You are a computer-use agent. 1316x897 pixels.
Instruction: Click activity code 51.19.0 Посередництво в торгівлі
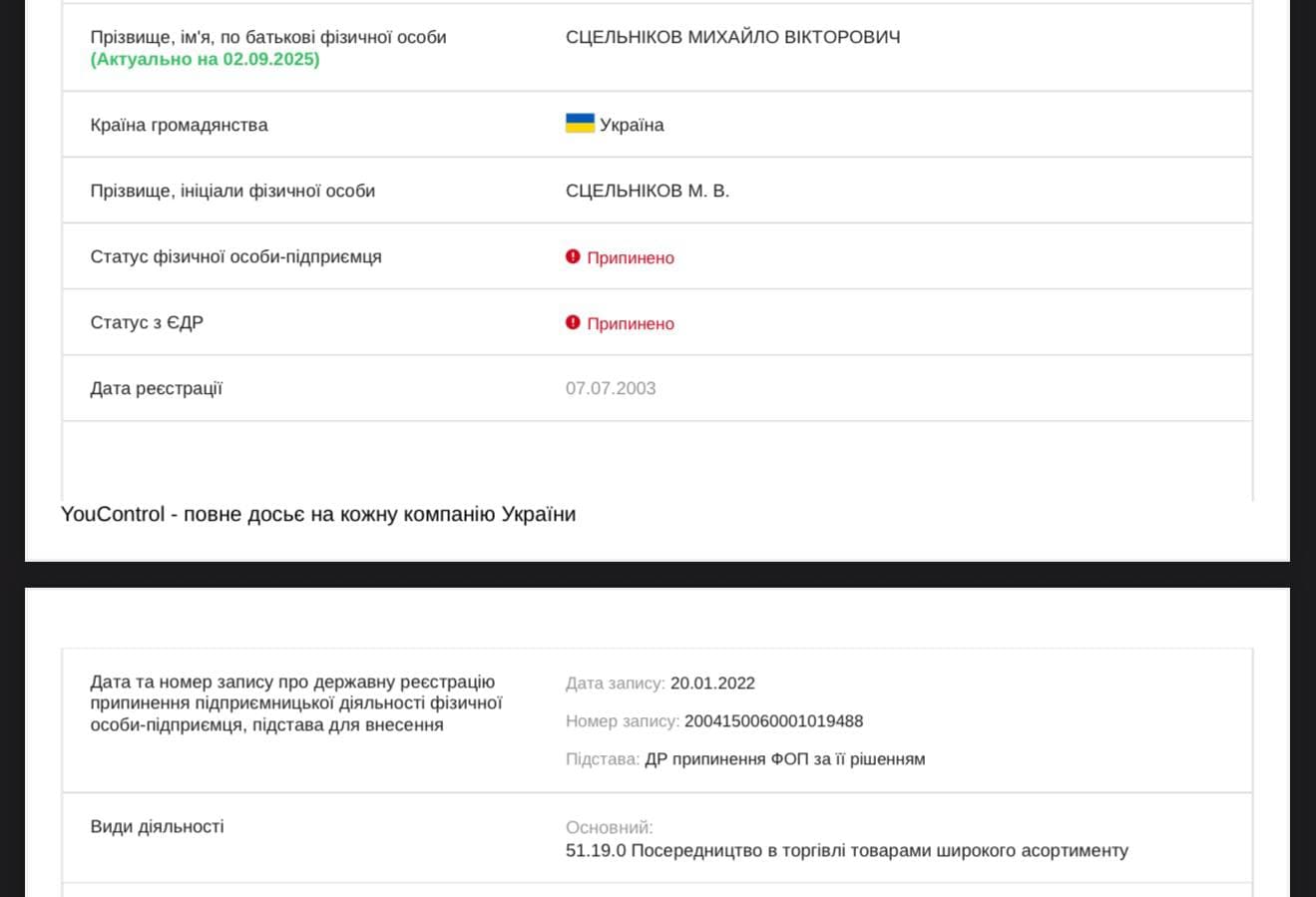(846, 851)
